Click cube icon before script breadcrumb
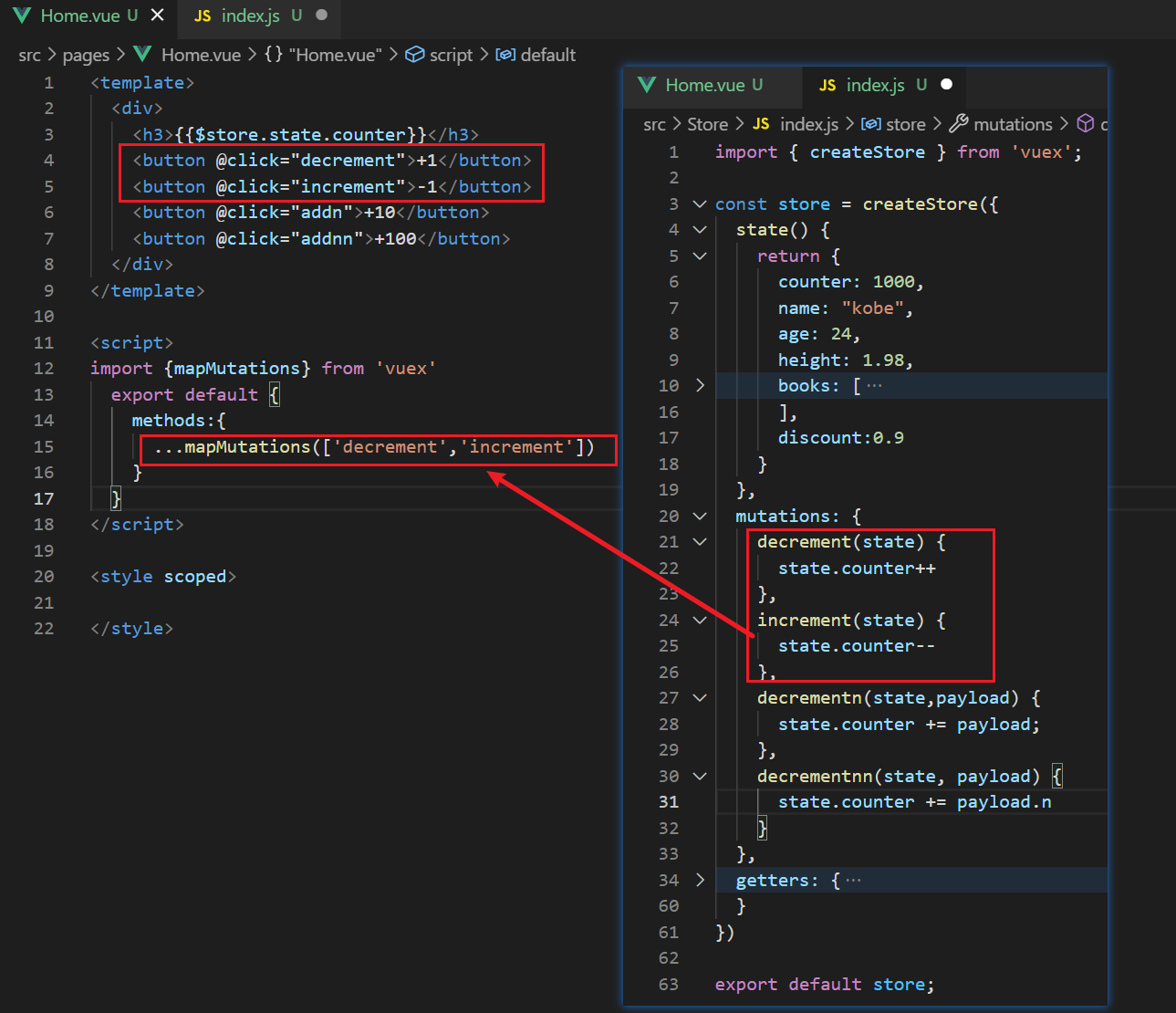Viewport: 1176px width, 1013px height. tap(414, 55)
